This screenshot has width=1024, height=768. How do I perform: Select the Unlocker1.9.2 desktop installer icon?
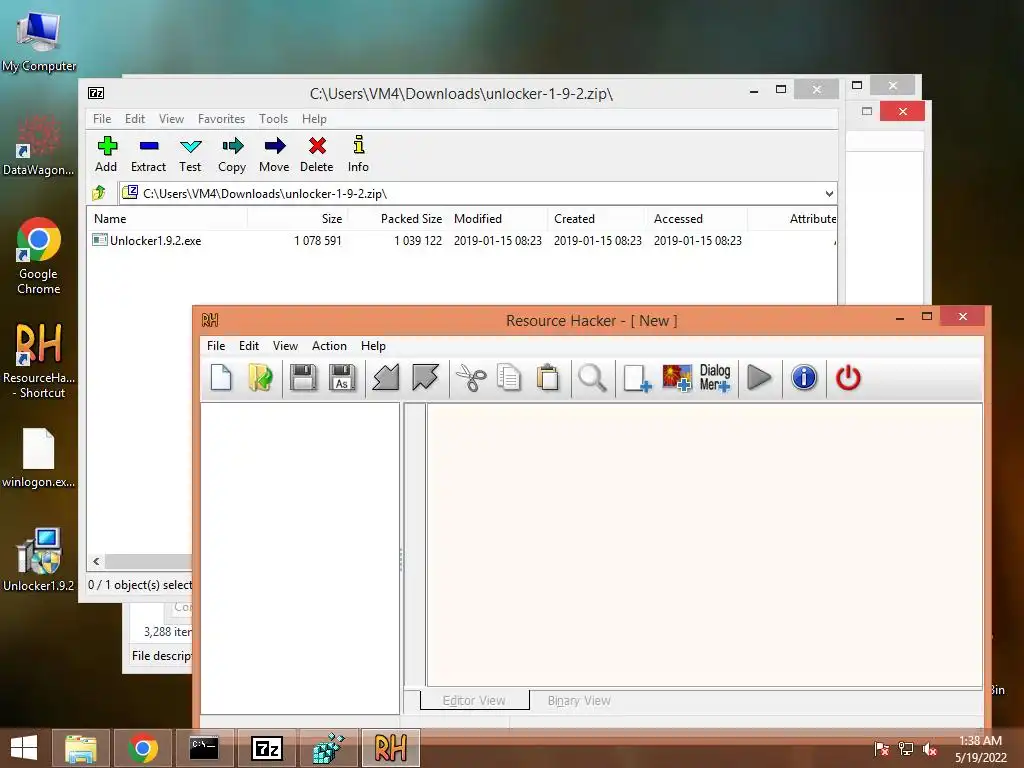coord(39,560)
